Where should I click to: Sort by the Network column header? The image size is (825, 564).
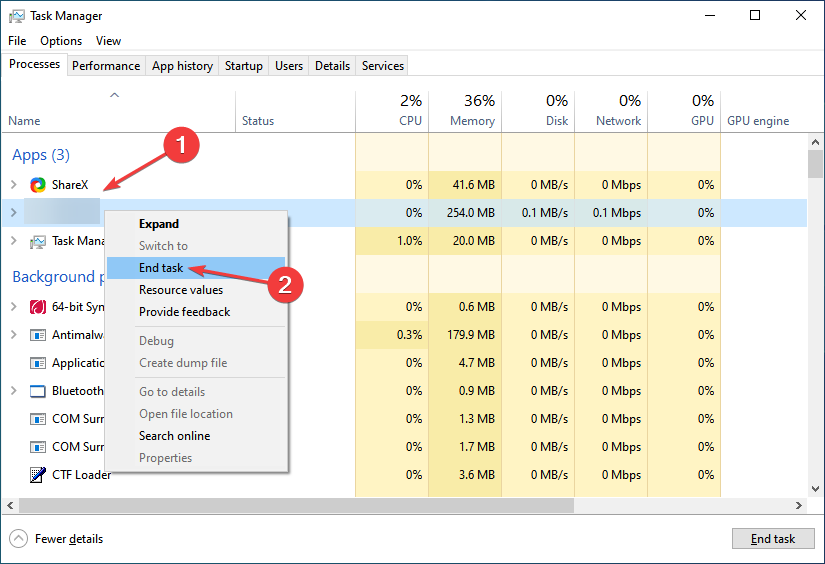[x=611, y=112]
